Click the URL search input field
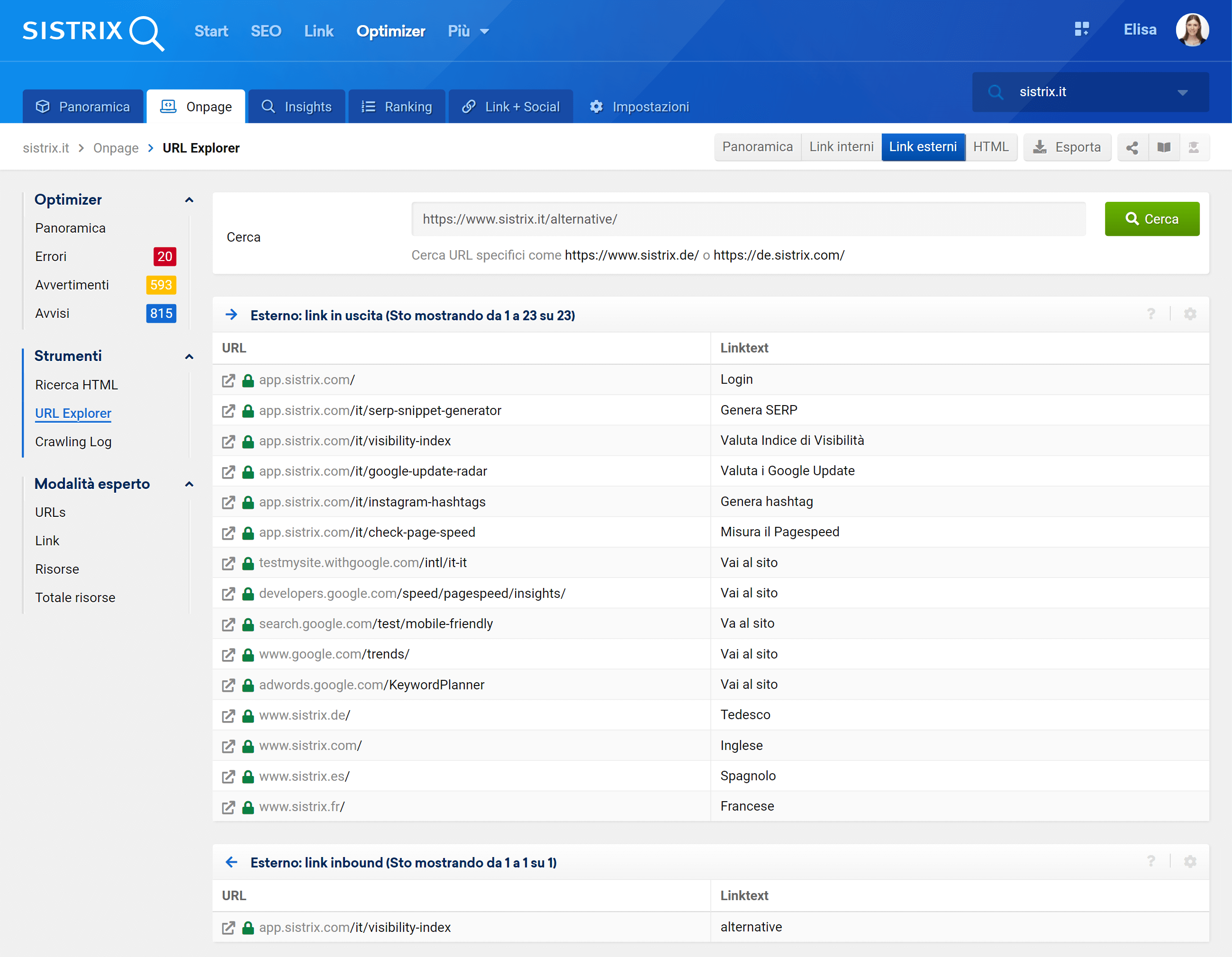 748,219
